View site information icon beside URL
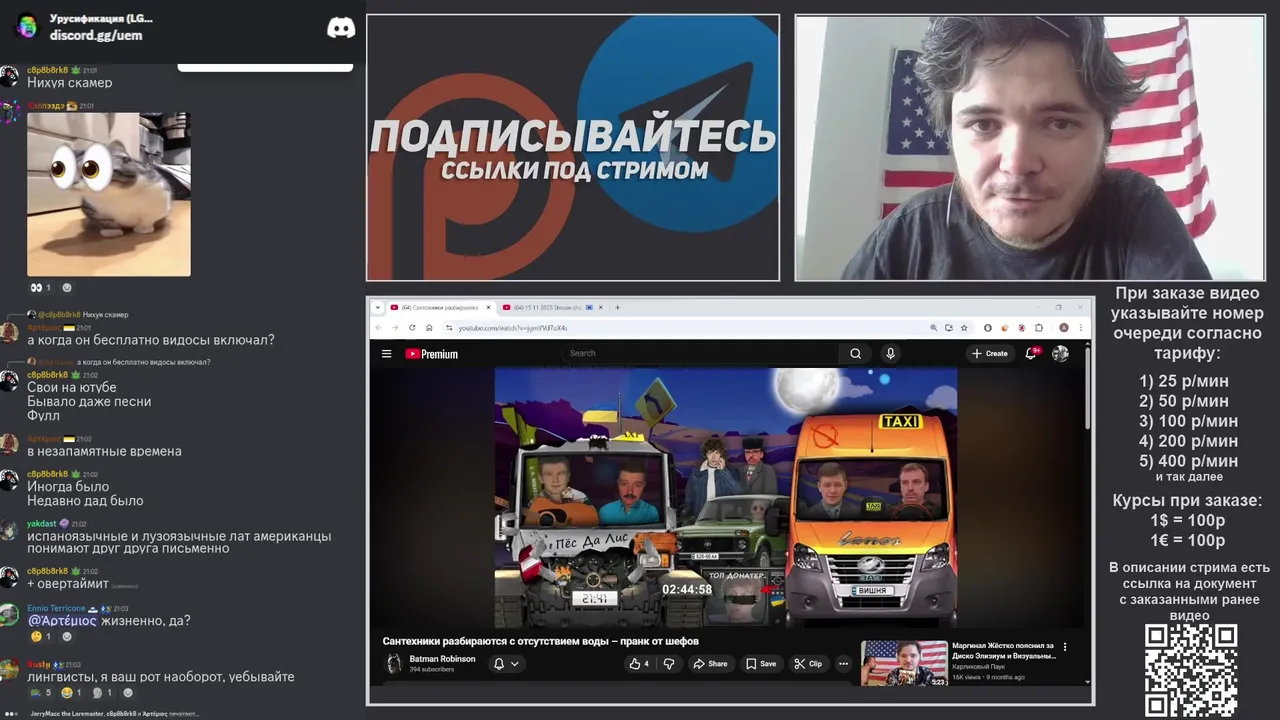Screen dimensions: 1280x720 coord(450,328)
